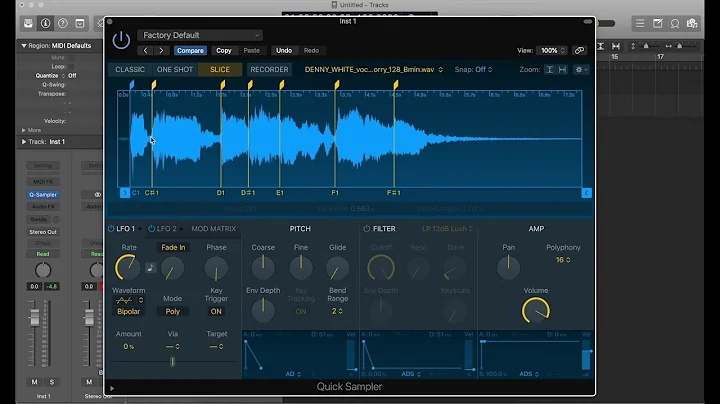Click the zoom horizontal waveform icon

562,69
